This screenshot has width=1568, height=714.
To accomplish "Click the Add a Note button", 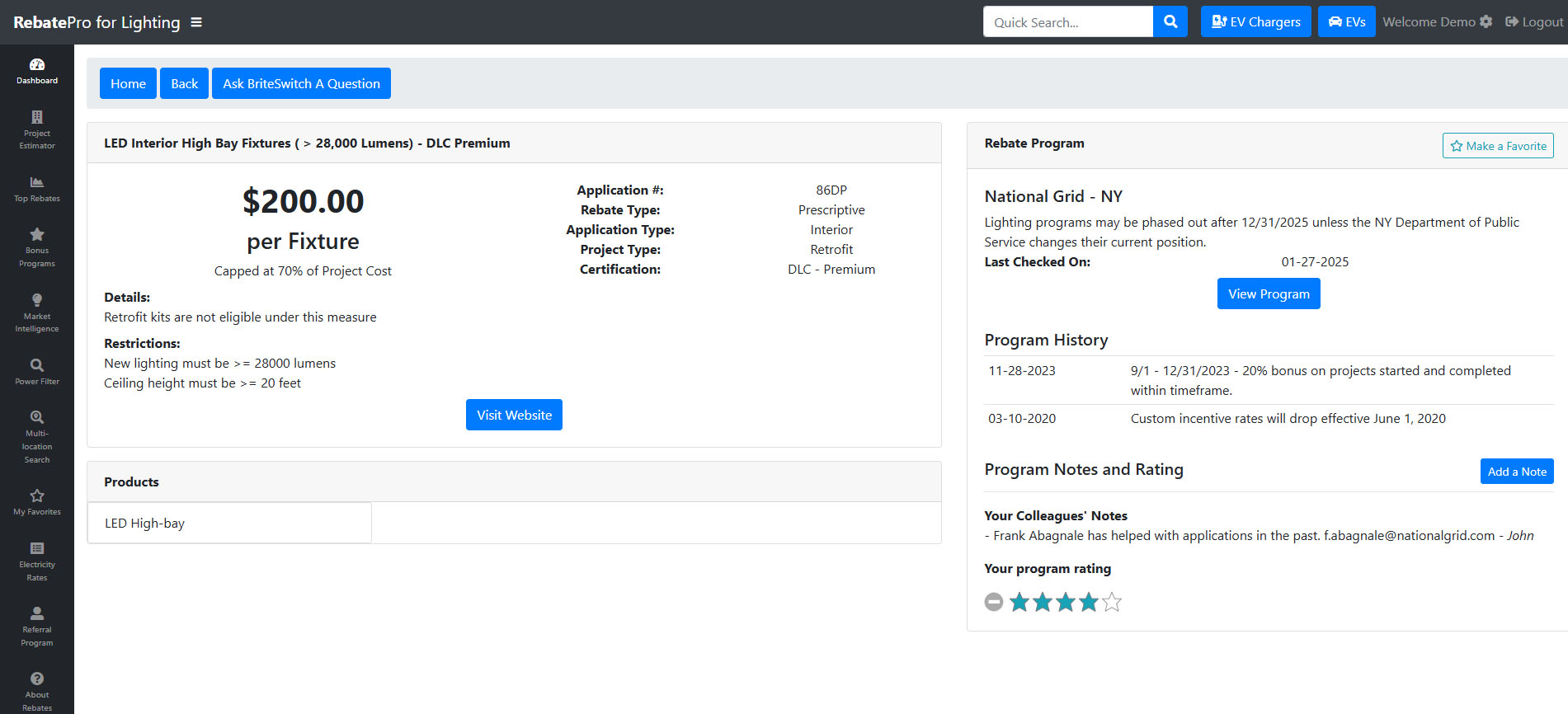I will pos(1517,472).
